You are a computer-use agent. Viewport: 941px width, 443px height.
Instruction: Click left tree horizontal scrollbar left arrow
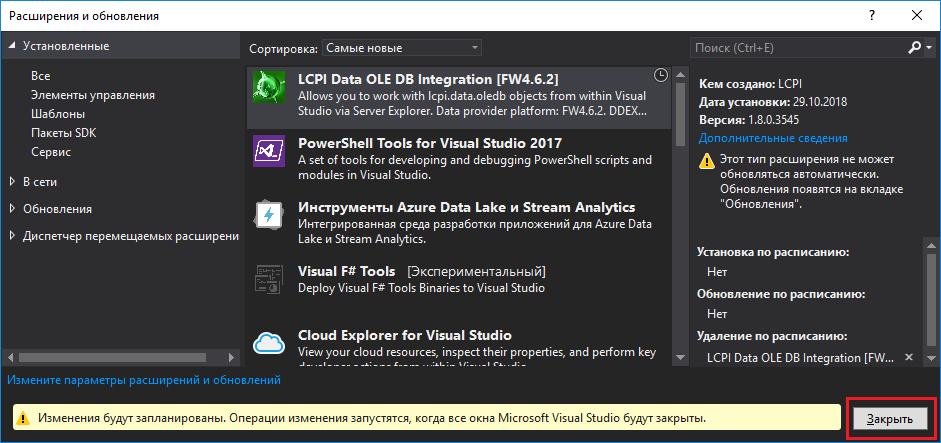coord(8,357)
